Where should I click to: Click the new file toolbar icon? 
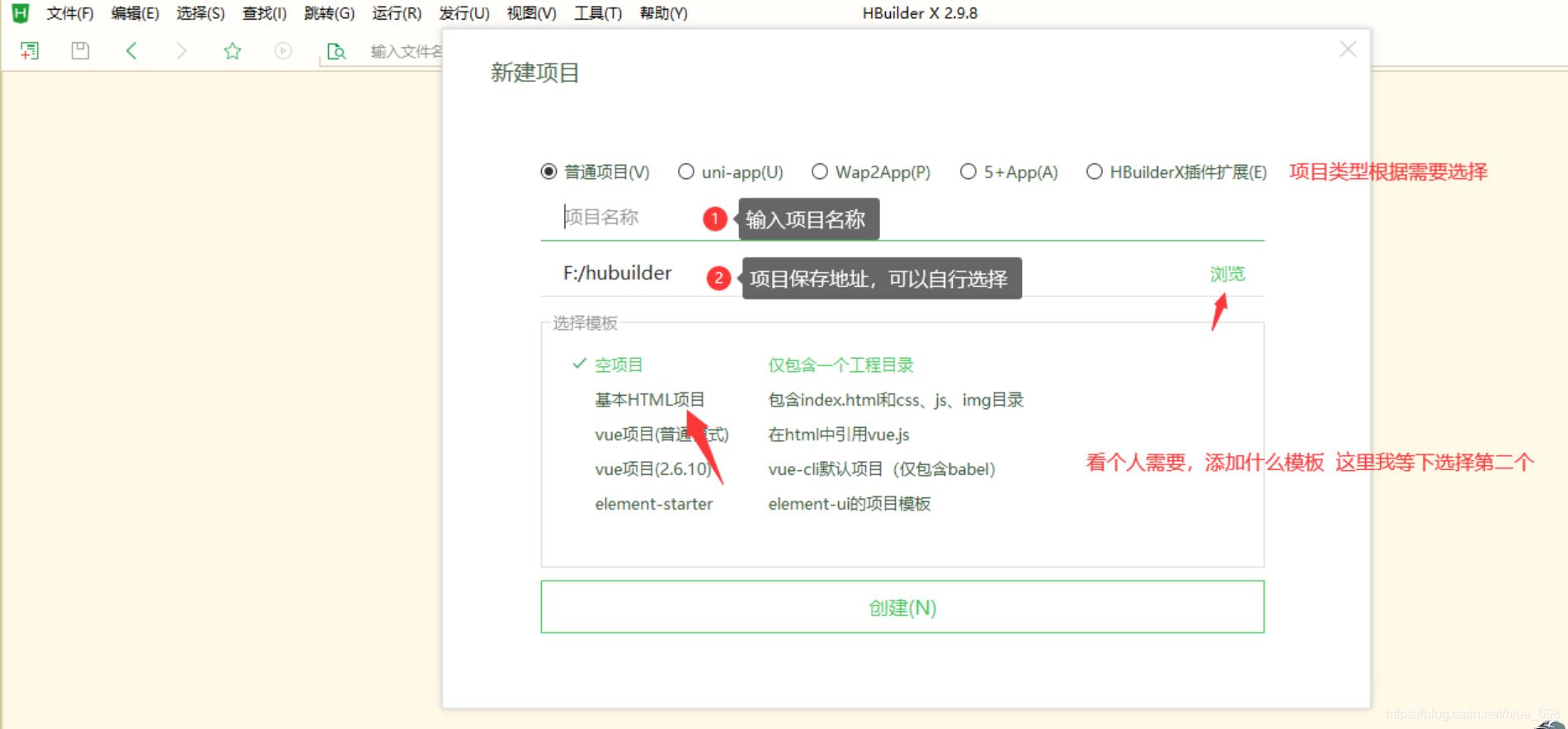pyautogui.click(x=30, y=51)
